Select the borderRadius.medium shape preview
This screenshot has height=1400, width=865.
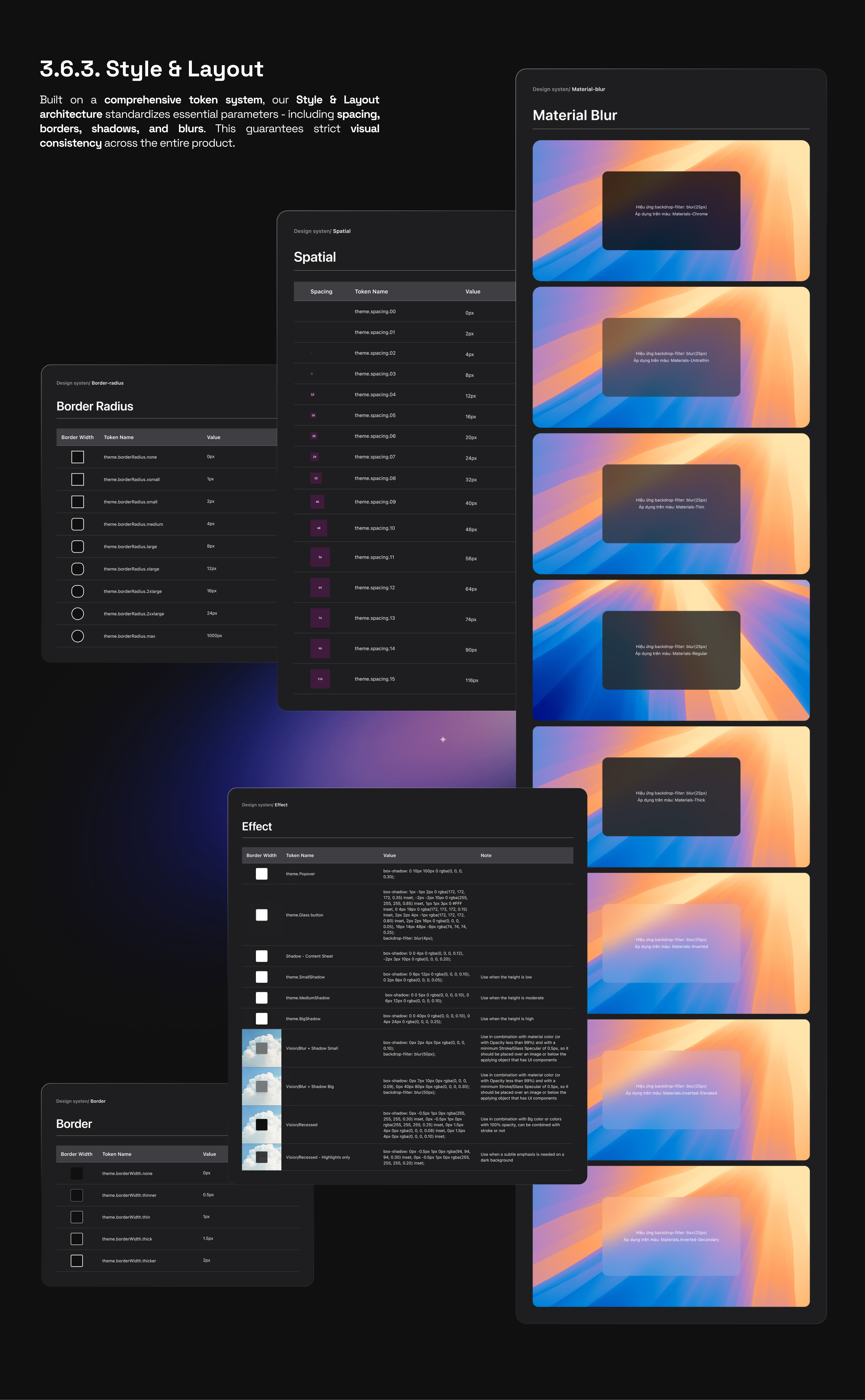(78, 524)
